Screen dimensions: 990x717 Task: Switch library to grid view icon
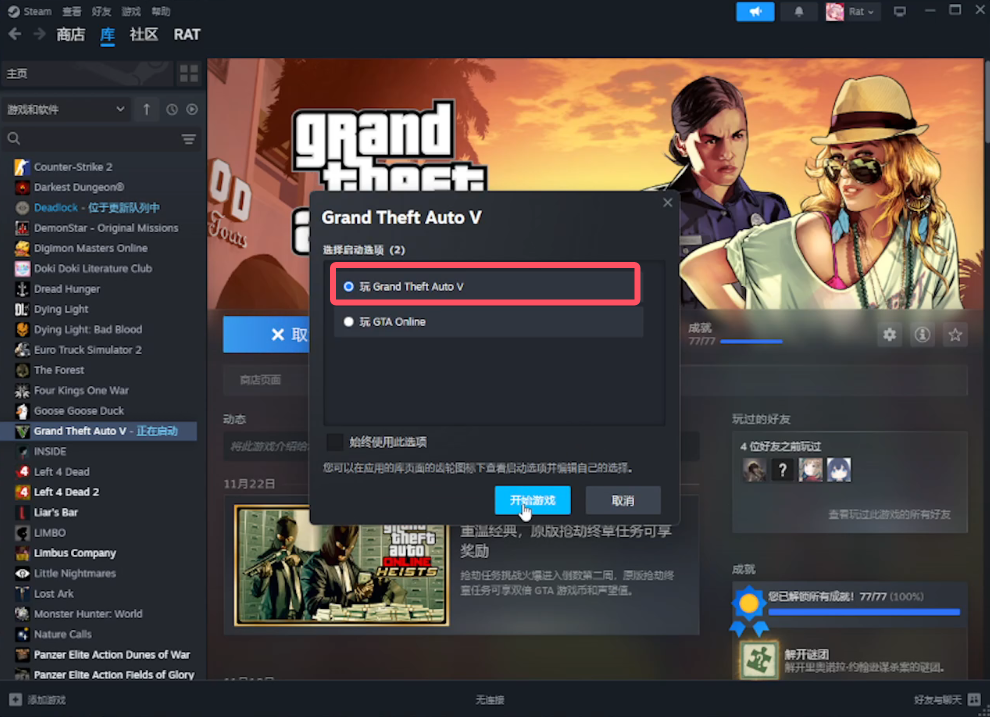coord(189,73)
